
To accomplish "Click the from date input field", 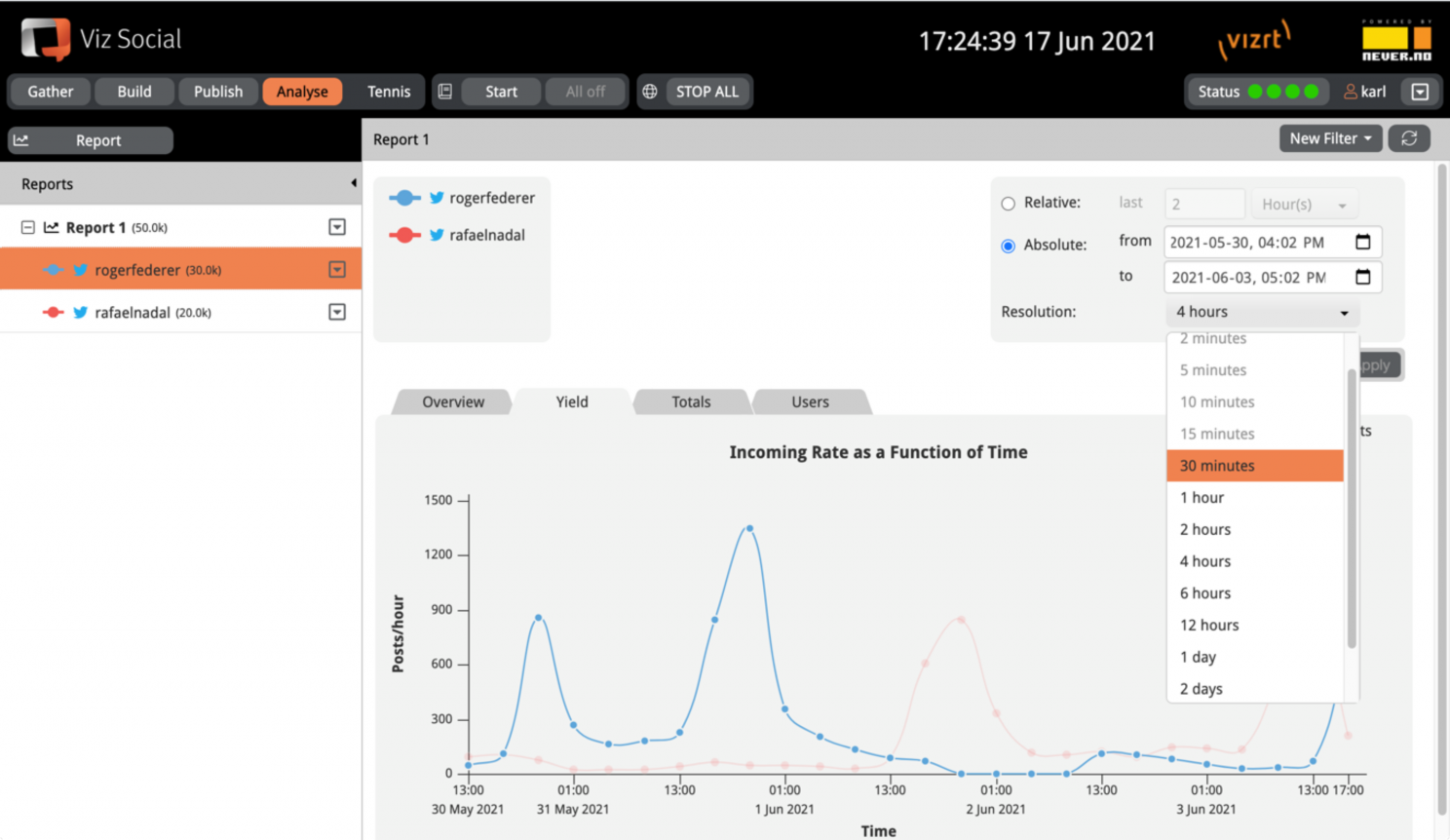I will click(1273, 242).
